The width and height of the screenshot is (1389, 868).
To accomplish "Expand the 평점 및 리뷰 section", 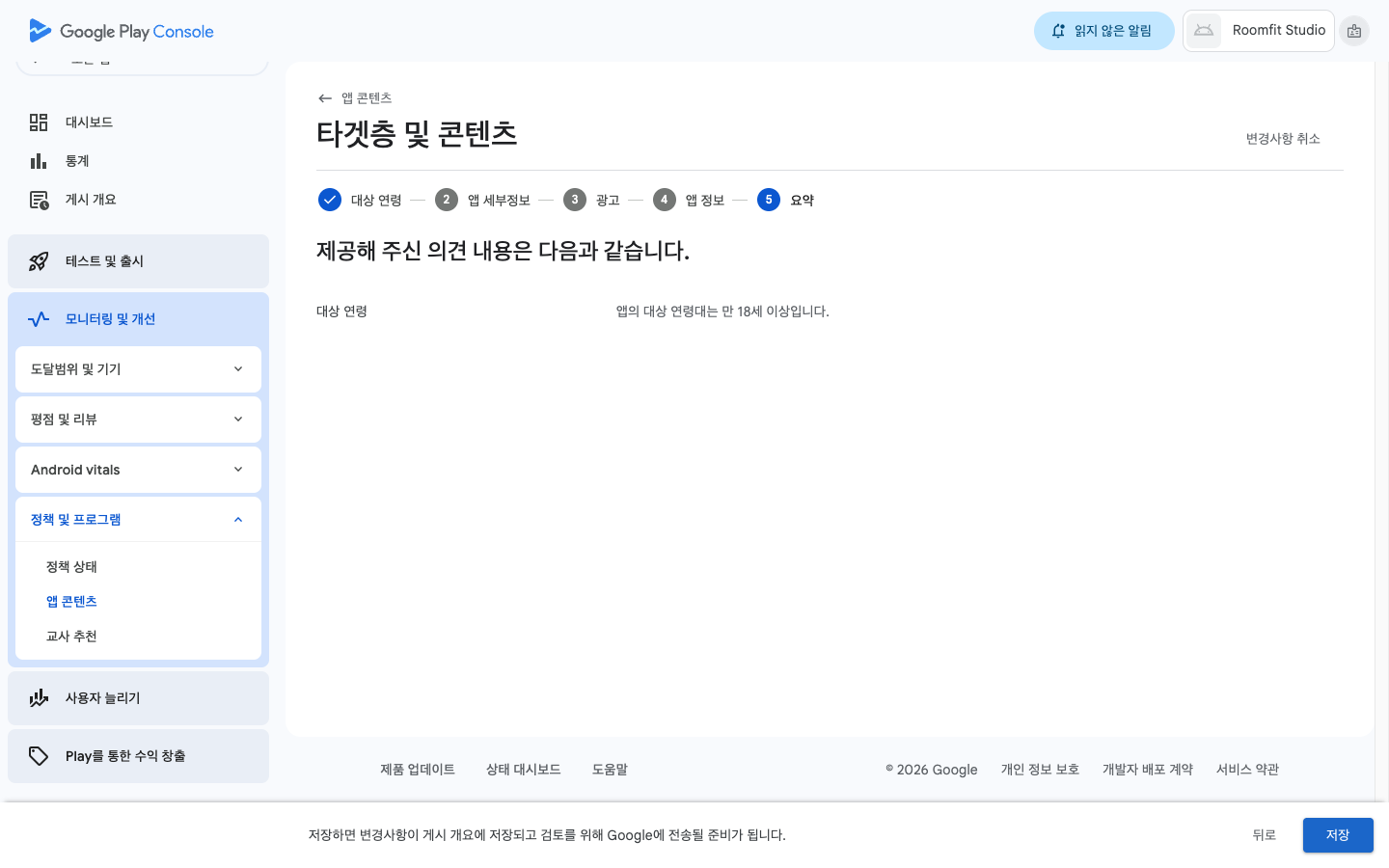I will [x=138, y=420].
